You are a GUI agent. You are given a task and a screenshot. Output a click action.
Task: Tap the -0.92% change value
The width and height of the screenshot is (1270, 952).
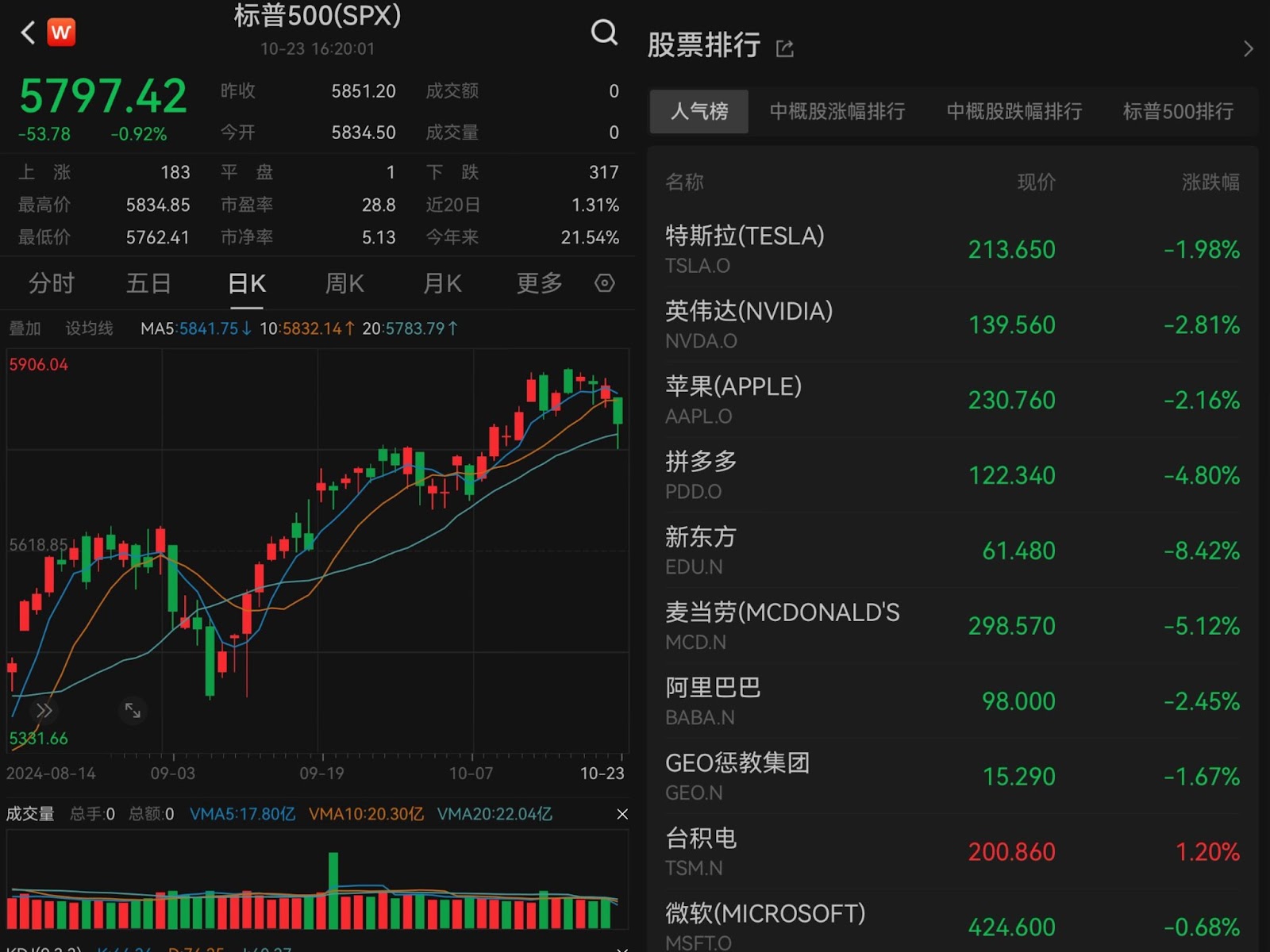[x=139, y=134]
